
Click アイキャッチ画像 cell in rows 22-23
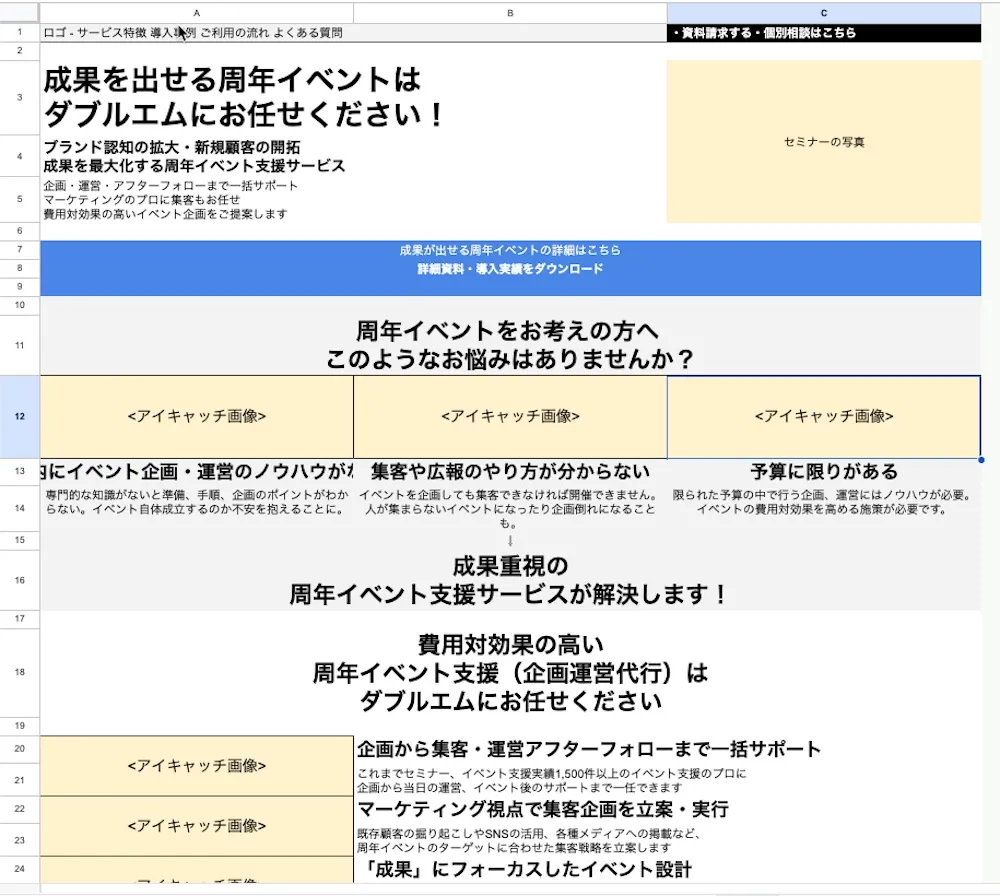point(196,826)
